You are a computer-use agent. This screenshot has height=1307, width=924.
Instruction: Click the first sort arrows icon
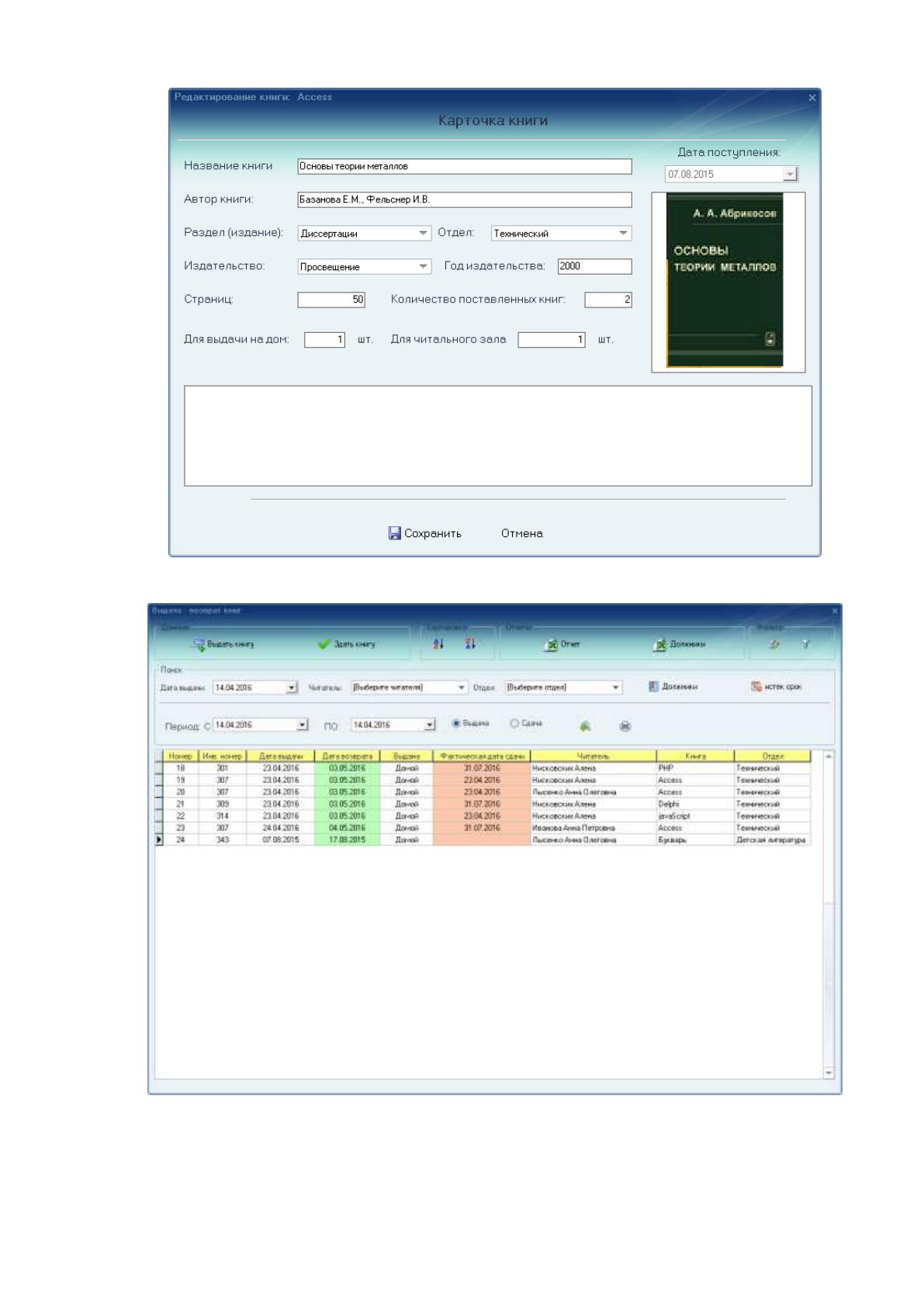tap(438, 643)
